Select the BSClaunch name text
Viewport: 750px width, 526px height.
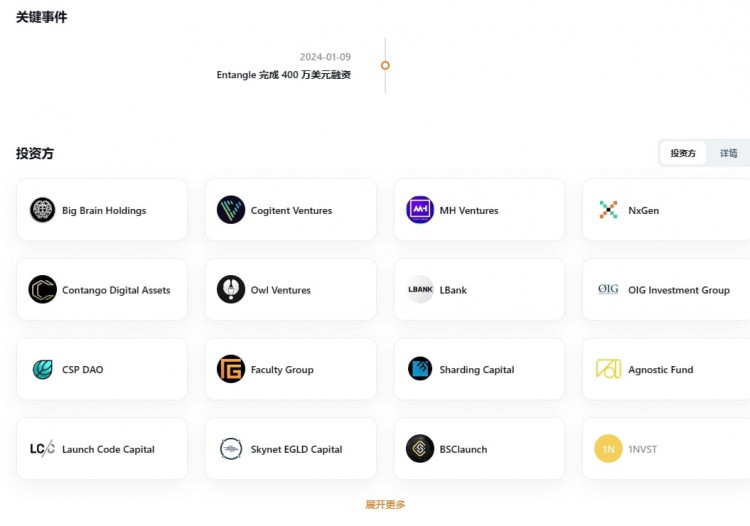(463, 449)
